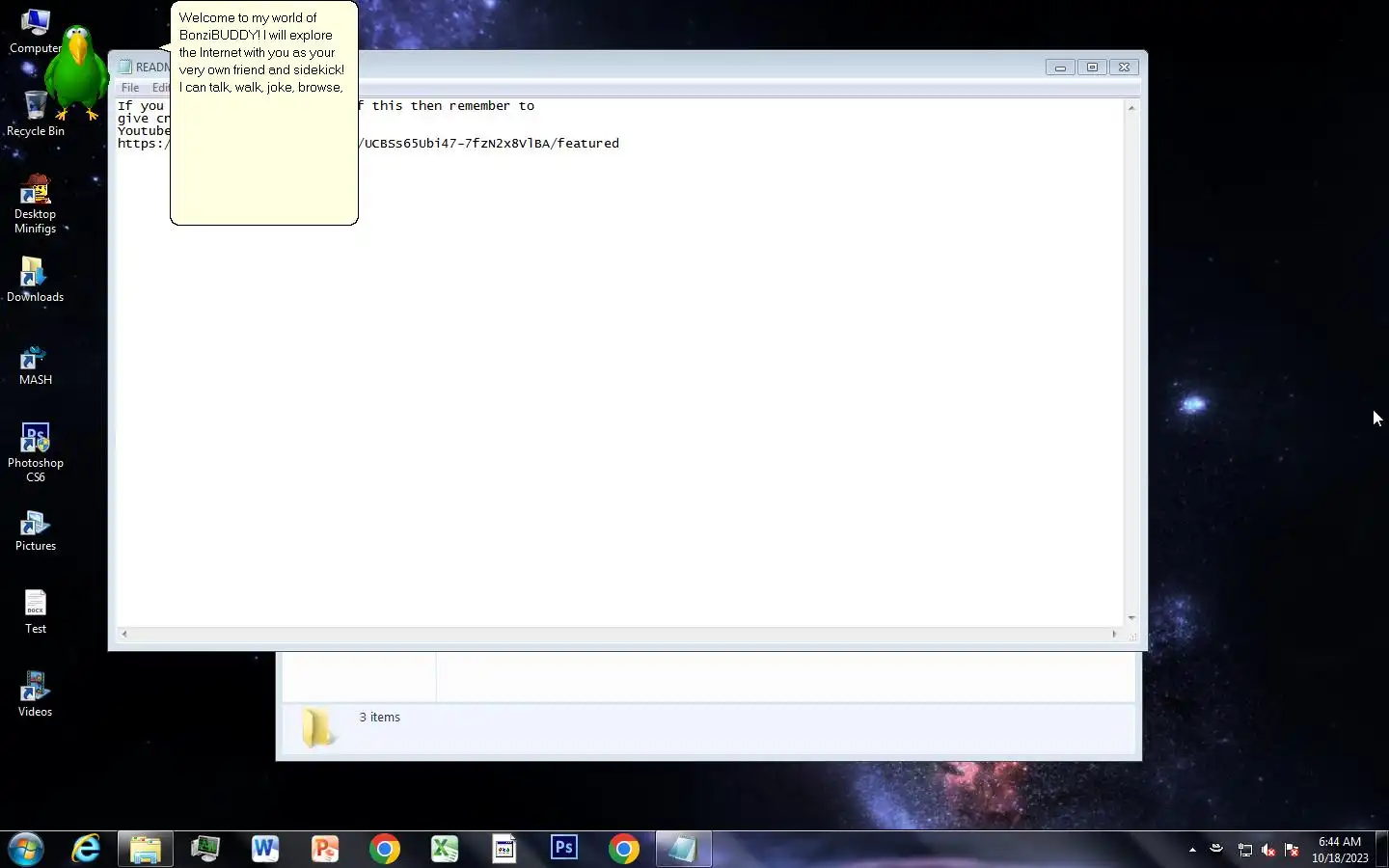Click the Notepad title bar document icon

pos(124,67)
